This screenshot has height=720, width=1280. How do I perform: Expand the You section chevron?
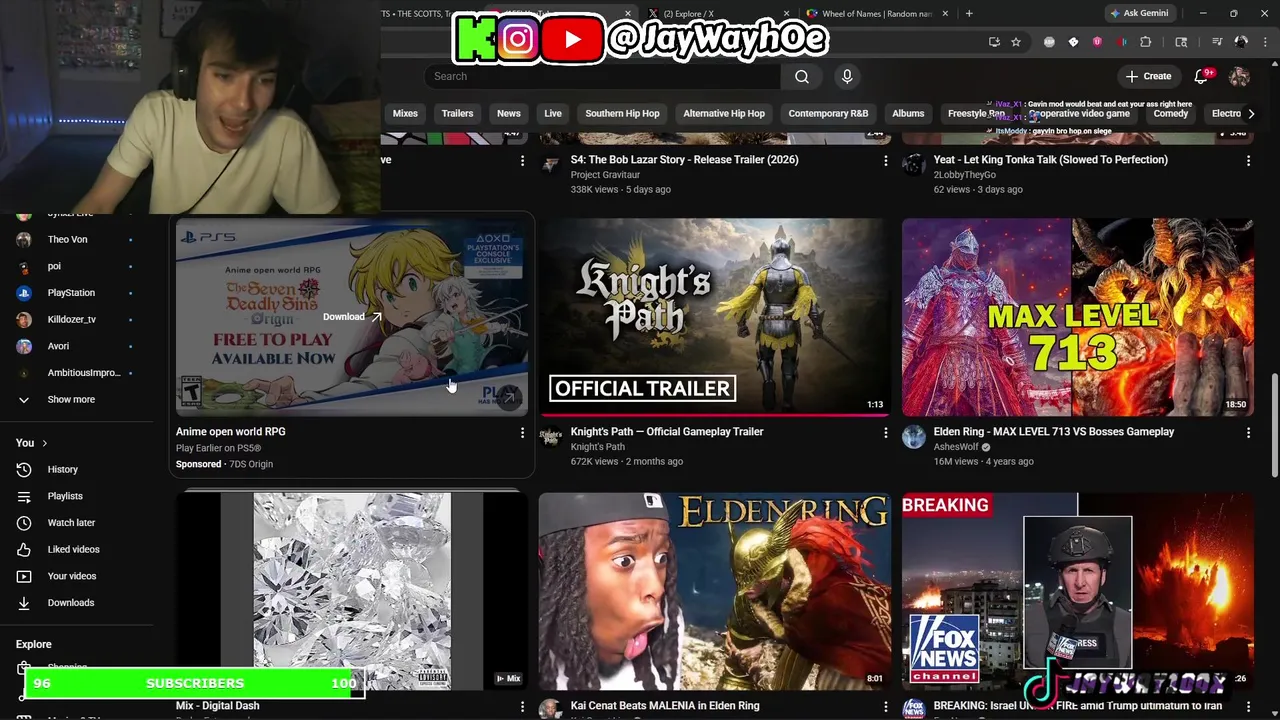44,443
